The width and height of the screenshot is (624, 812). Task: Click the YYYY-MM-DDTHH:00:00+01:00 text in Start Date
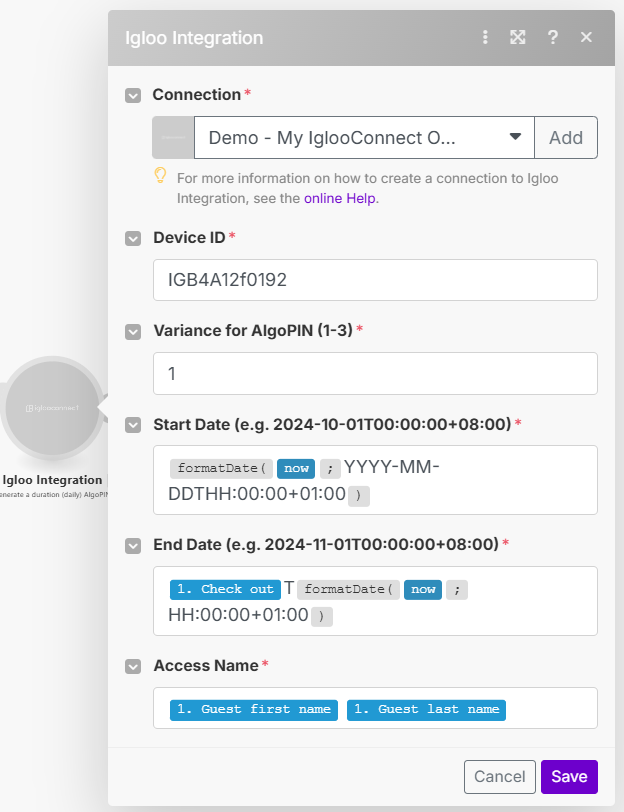(304, 481)
